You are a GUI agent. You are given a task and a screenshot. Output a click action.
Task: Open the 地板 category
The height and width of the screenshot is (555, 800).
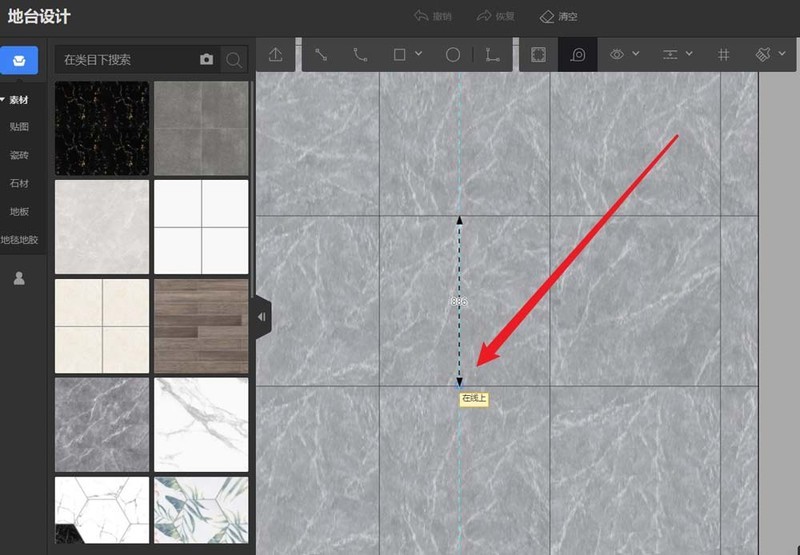click(x=19, y=211)
